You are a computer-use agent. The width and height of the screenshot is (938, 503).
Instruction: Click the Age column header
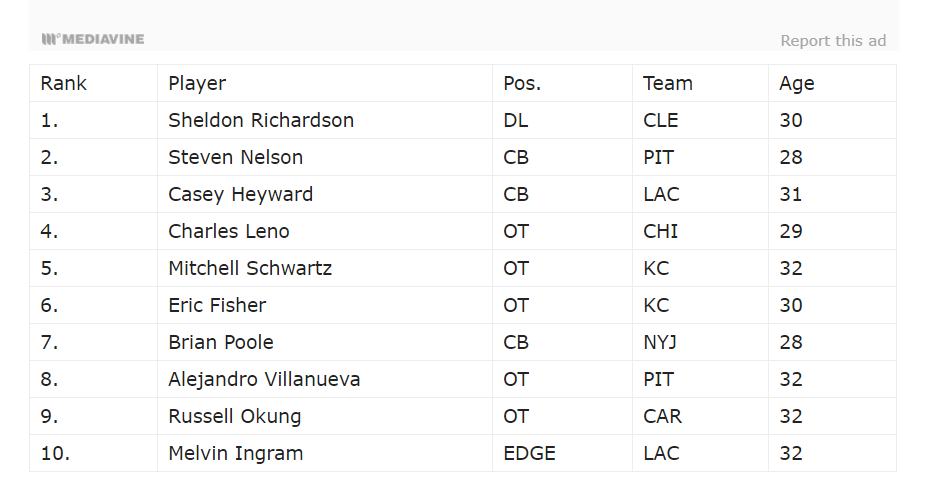(x=797, y=83)
